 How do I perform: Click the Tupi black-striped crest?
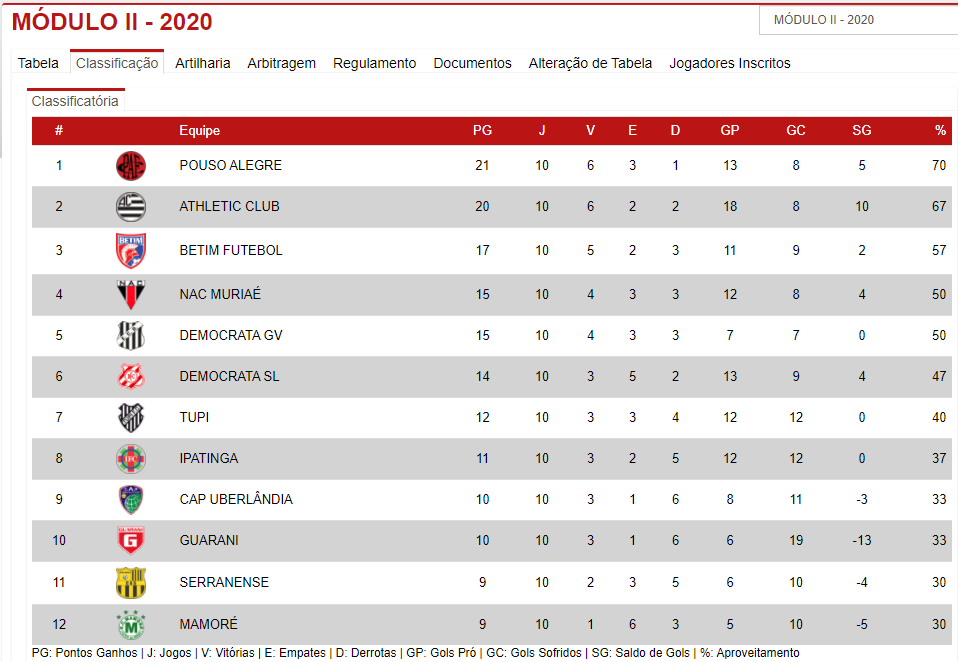pos(131,418)
